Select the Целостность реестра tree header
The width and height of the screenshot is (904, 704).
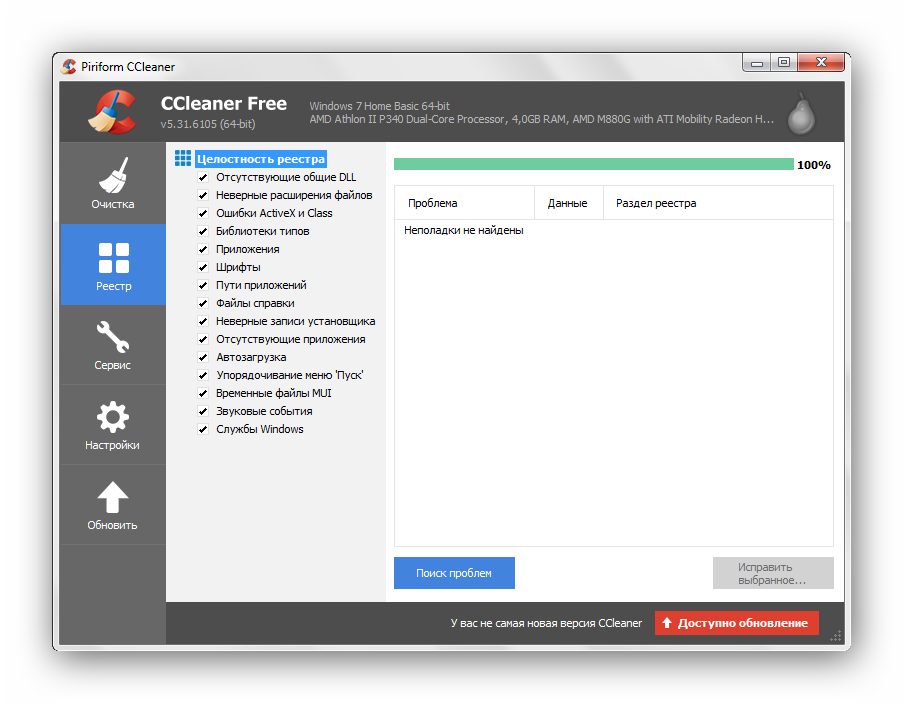tap(261, 159)
